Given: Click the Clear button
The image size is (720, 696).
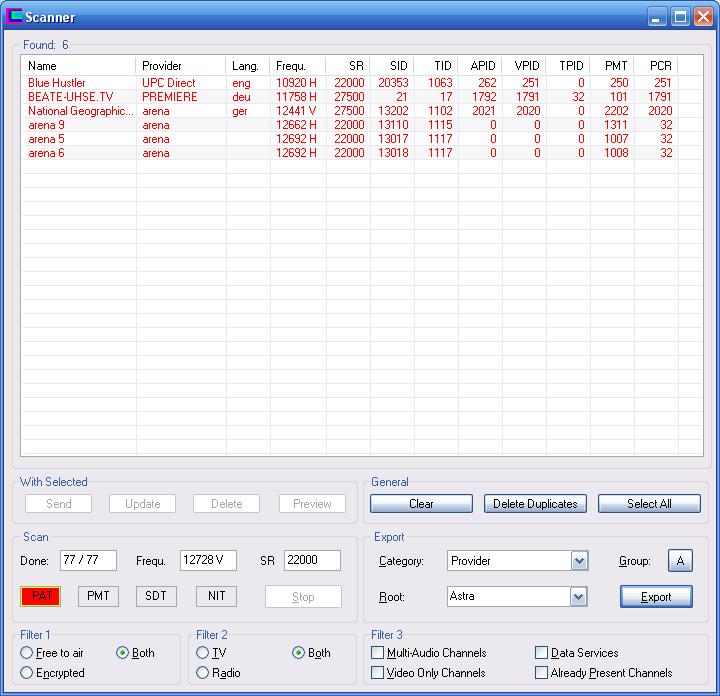Looking at the screenshot, I should [x=421, y=504].
